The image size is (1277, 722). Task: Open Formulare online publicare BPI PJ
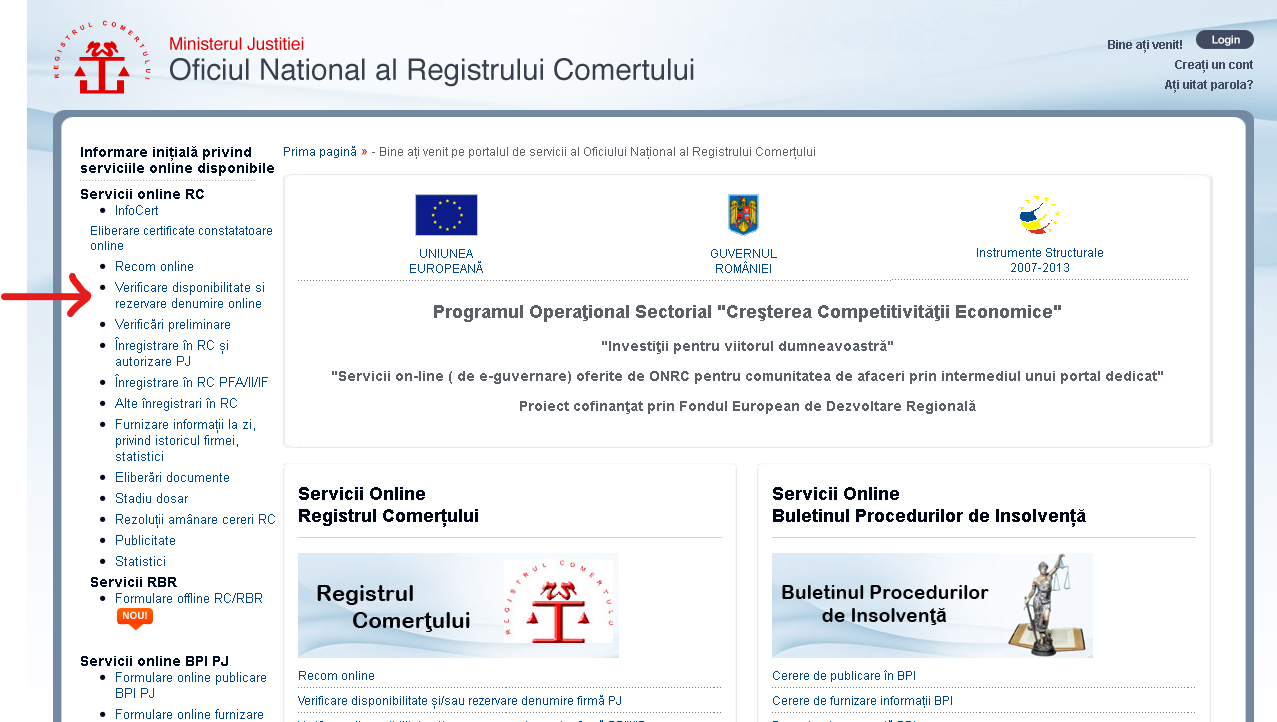pos(191,685)
